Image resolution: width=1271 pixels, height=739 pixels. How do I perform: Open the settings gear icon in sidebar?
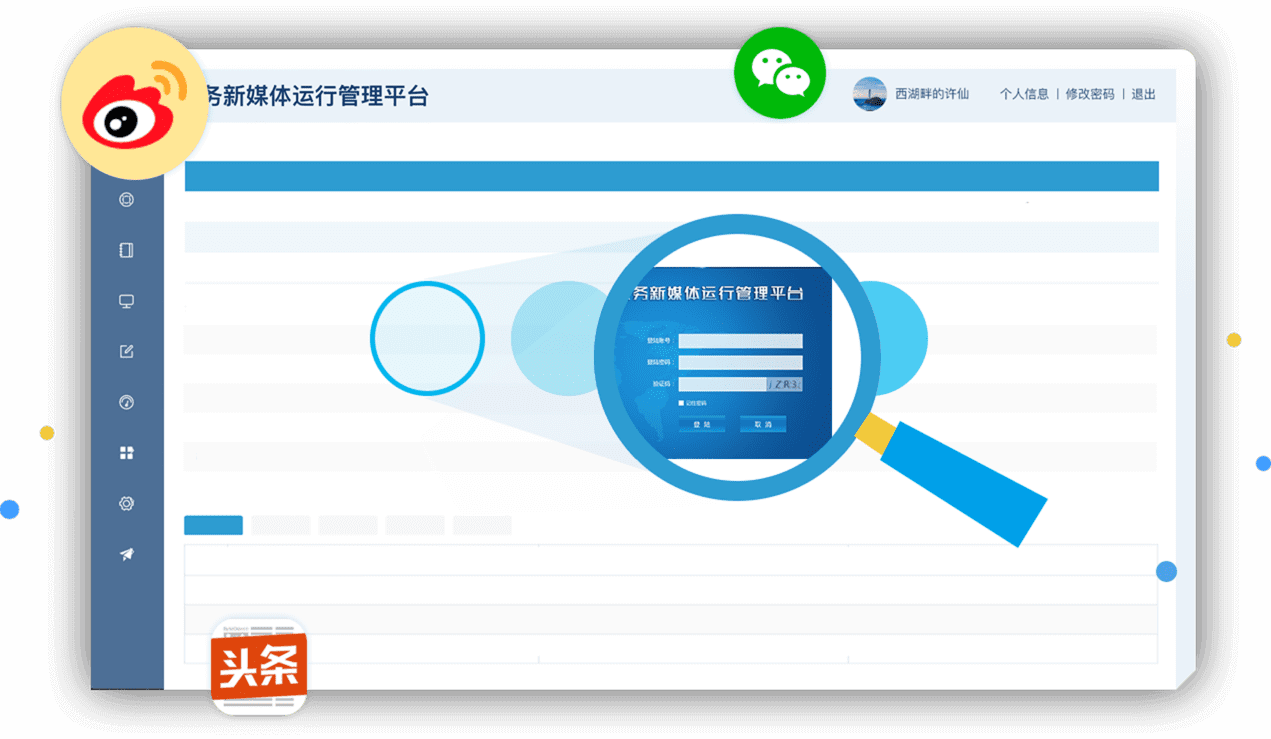[126, 504]
